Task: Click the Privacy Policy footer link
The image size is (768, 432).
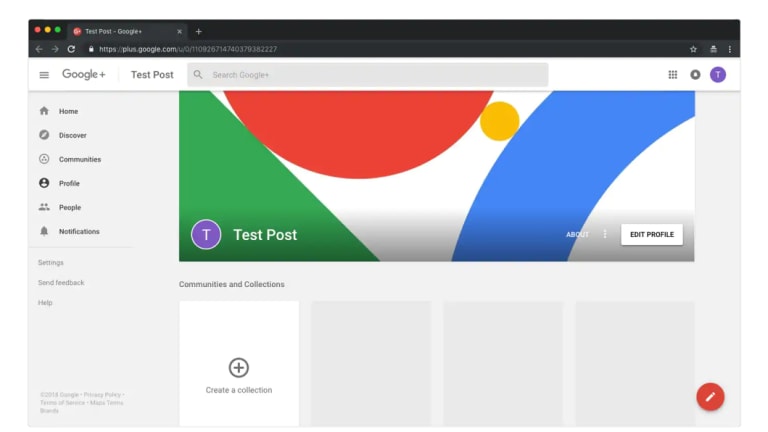Action: 102,394
